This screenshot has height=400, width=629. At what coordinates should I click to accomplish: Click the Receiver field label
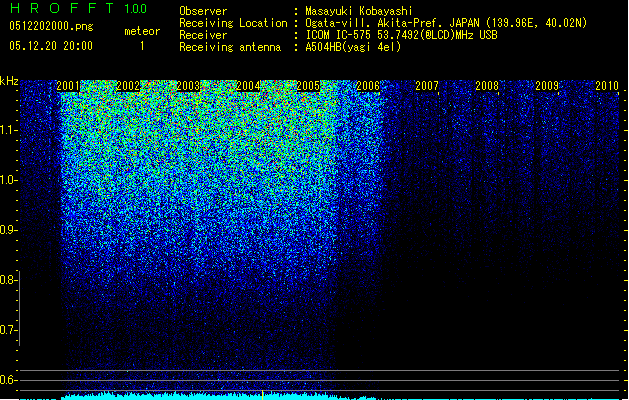click(203, 35)
